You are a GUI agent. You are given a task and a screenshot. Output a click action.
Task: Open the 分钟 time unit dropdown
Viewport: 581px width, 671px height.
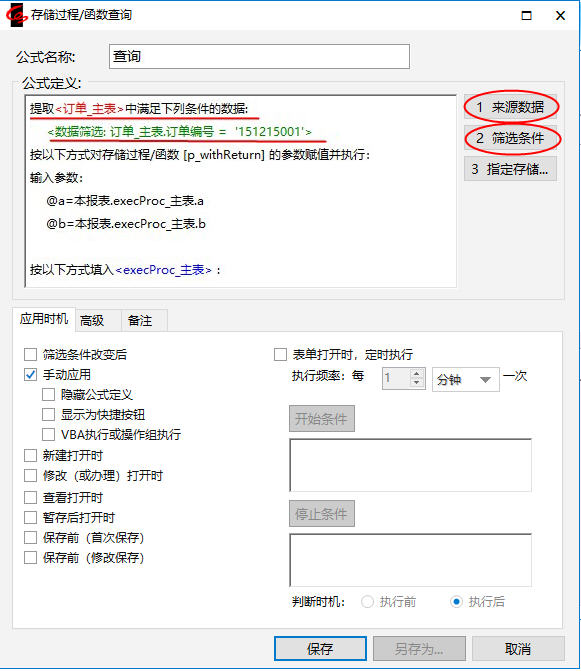(x=465, y=380)
